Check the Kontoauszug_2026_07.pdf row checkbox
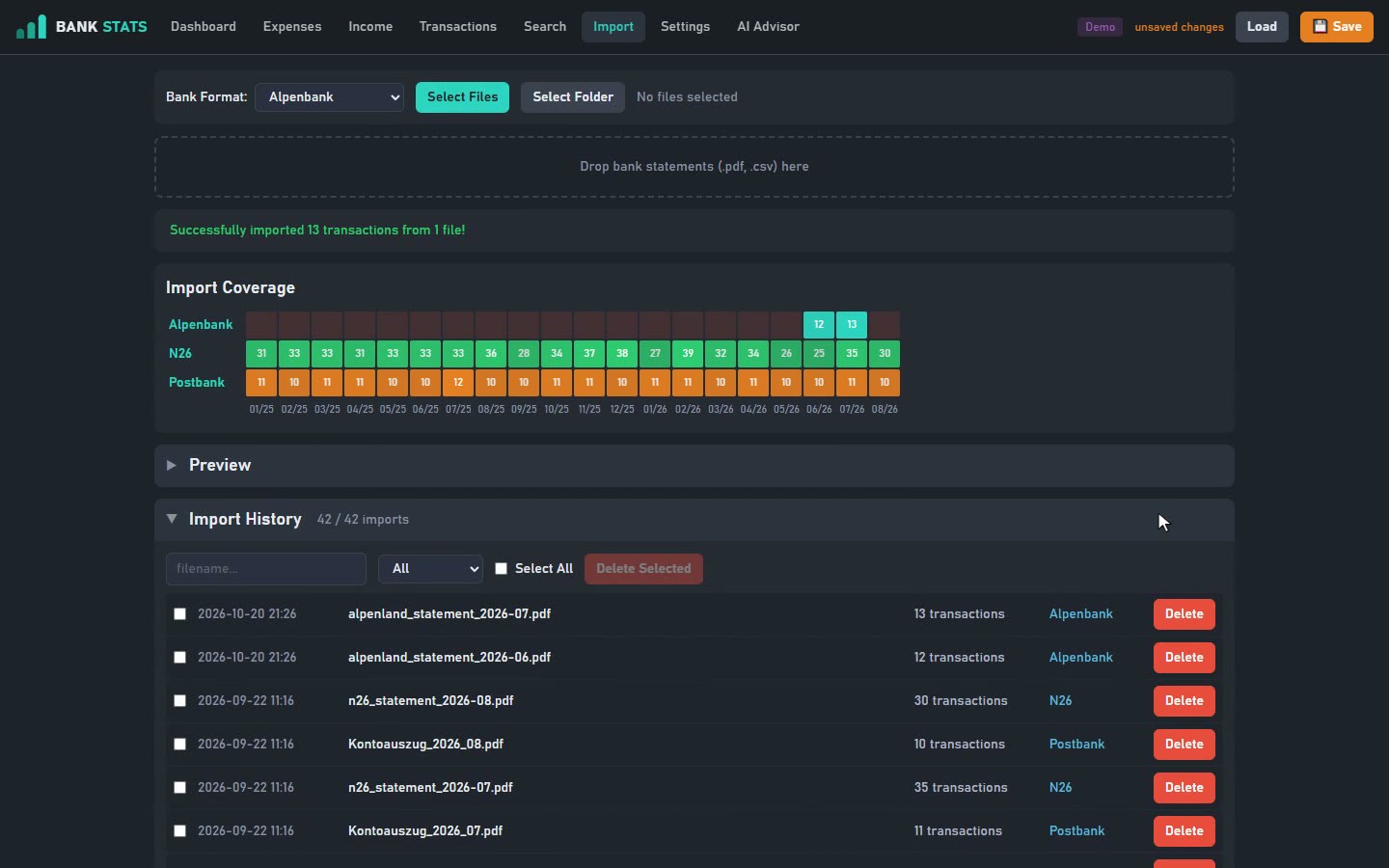This screenshot has width=1389, height=868. pyautogui.click(x=179, y=831)
